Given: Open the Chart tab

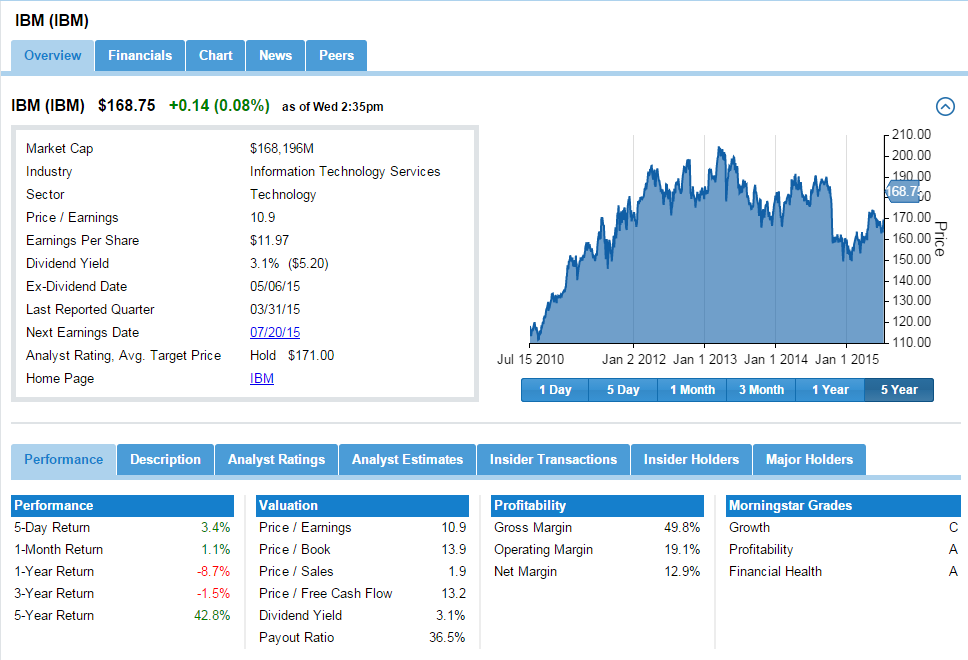Looking at the screenshot, I should click(215, 56).
